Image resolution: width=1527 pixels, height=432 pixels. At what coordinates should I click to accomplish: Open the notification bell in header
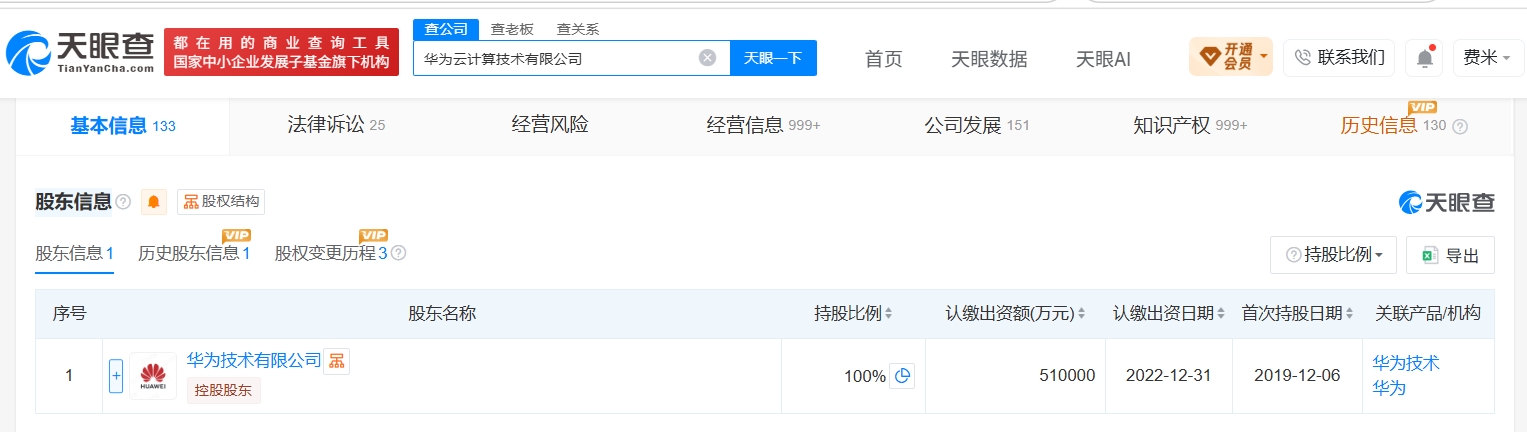pos(1424,58)
